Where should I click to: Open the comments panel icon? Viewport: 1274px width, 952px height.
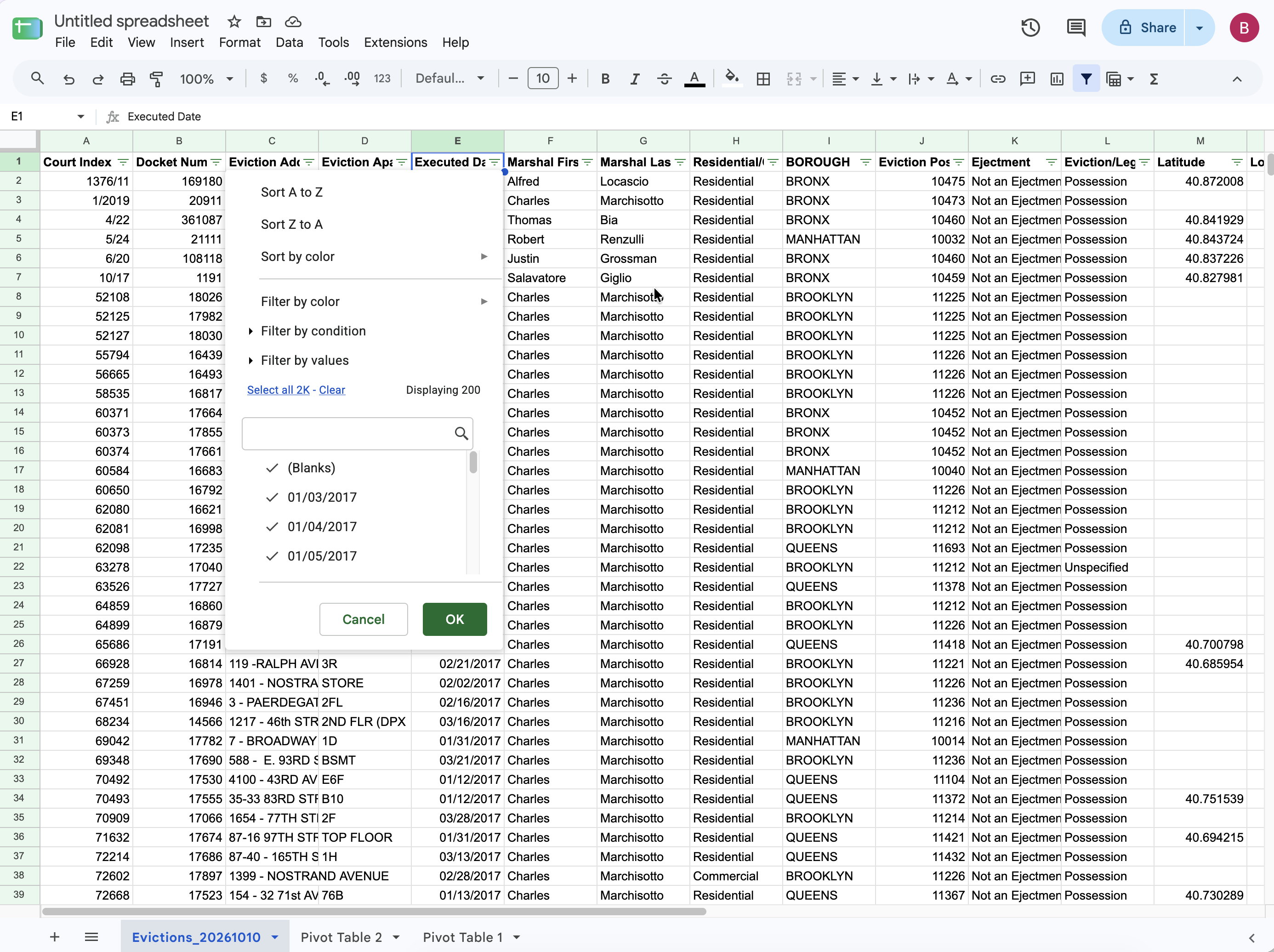pyautogui.click(x=1076, y=28)
